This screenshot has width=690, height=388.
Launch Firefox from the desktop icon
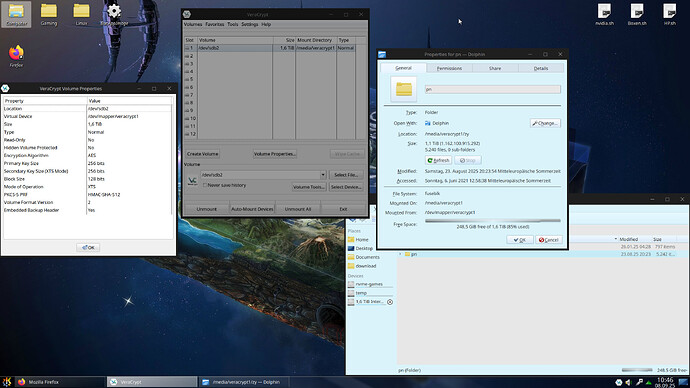pyautogui.click(x=16, y=55)
